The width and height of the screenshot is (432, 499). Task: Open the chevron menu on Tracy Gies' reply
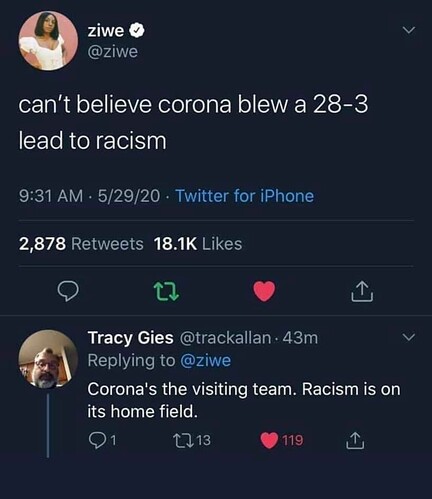pos(409,337)
